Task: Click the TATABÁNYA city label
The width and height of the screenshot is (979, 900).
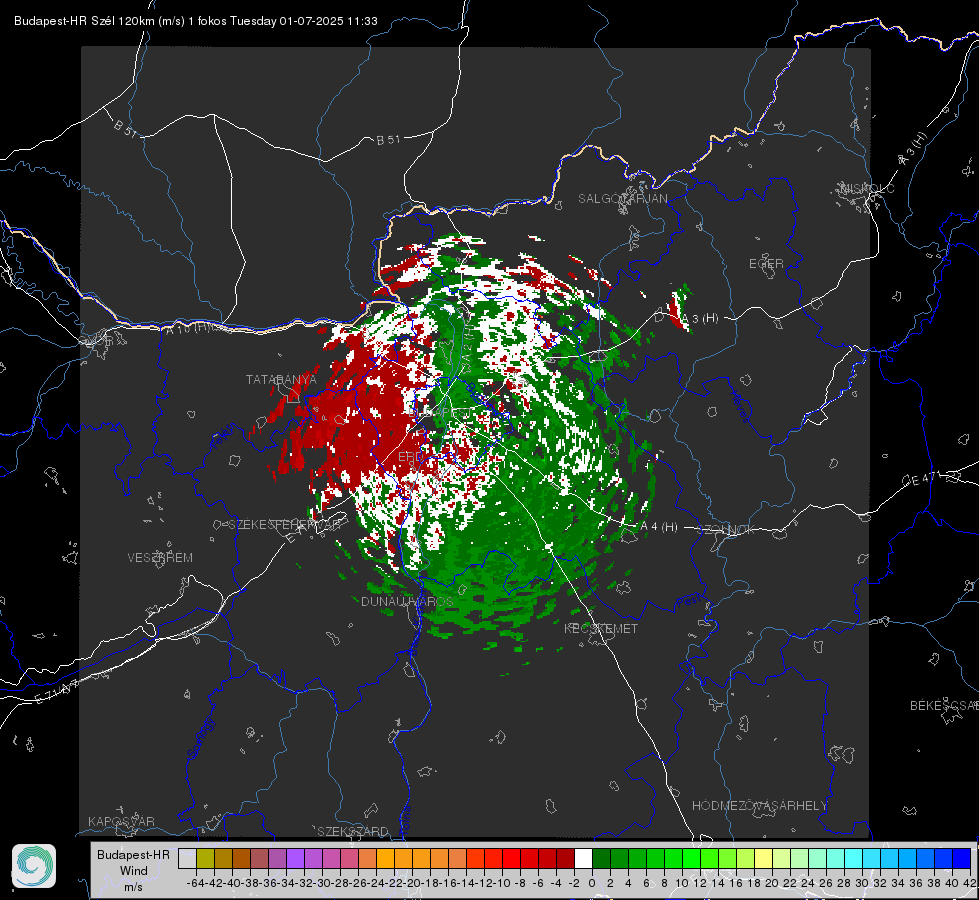Action: 281,380
